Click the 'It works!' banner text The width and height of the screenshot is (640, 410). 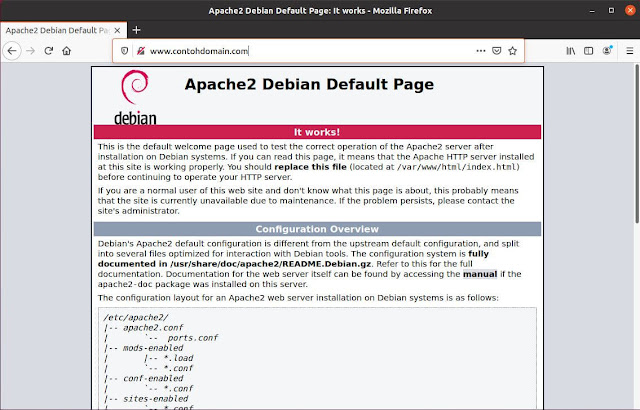tap(317, 132)
